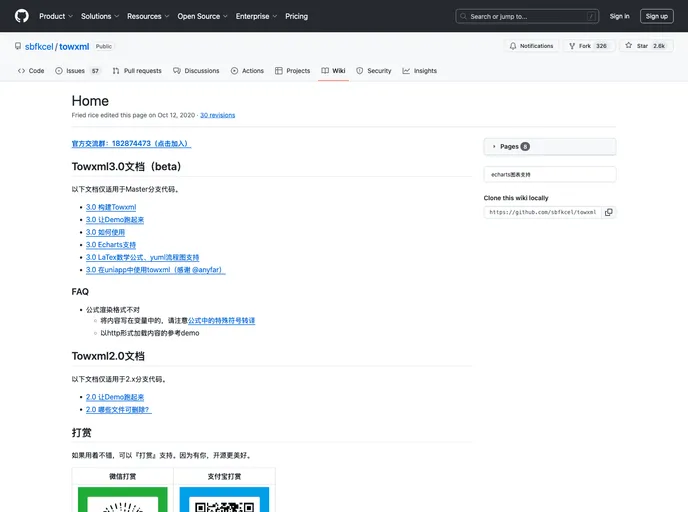The height and width of the screenshot is (512, 688).
Task: Click the Pages count badge
Action: [x=525, y=147]
